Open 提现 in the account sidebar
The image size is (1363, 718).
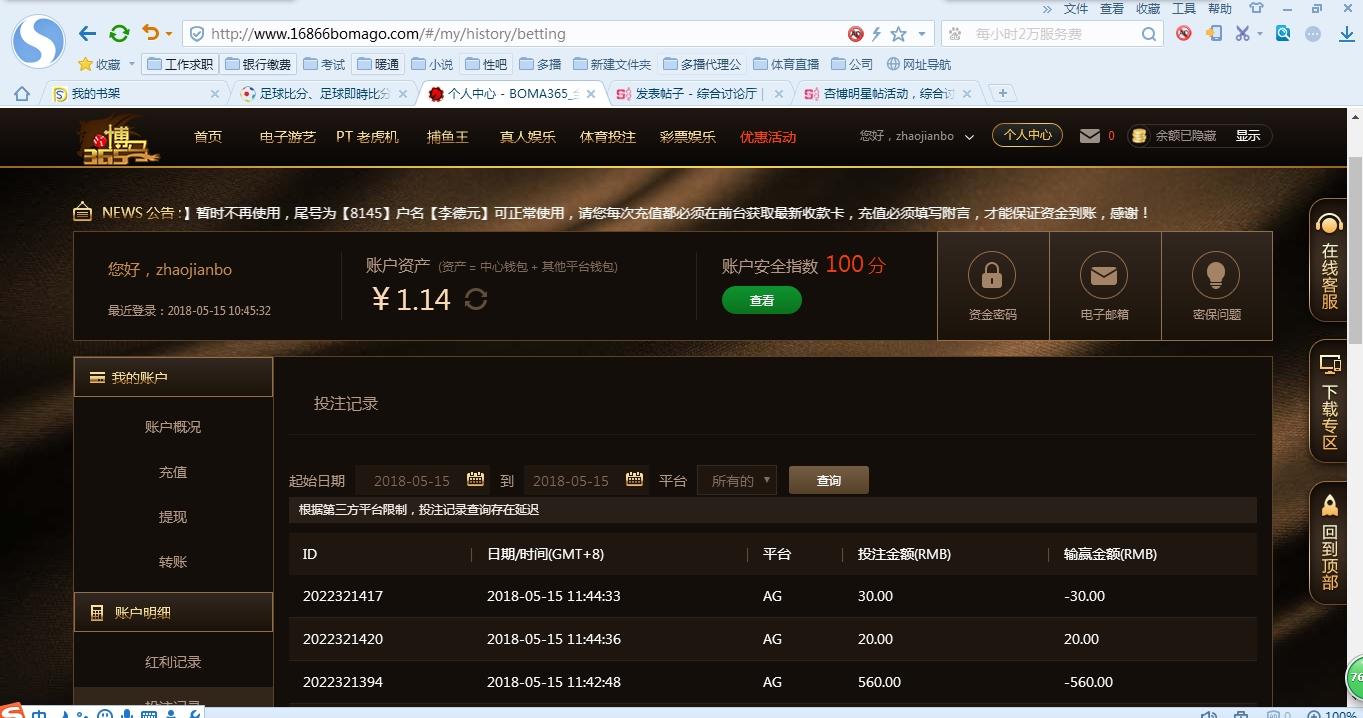pyautogui.click(x=173, y=517)
